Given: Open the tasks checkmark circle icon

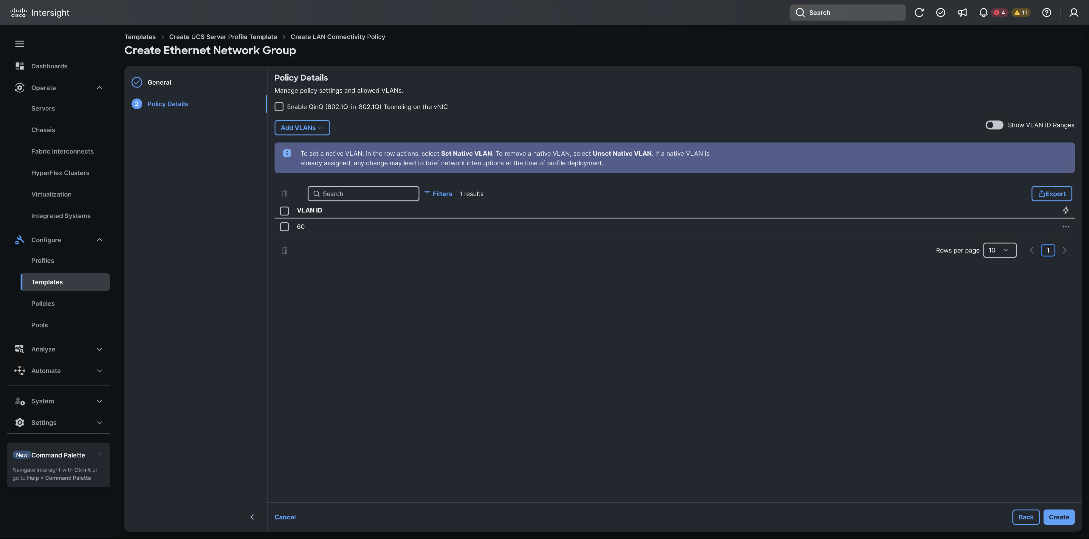Looking at the screenshot, I should pos(940,13).
